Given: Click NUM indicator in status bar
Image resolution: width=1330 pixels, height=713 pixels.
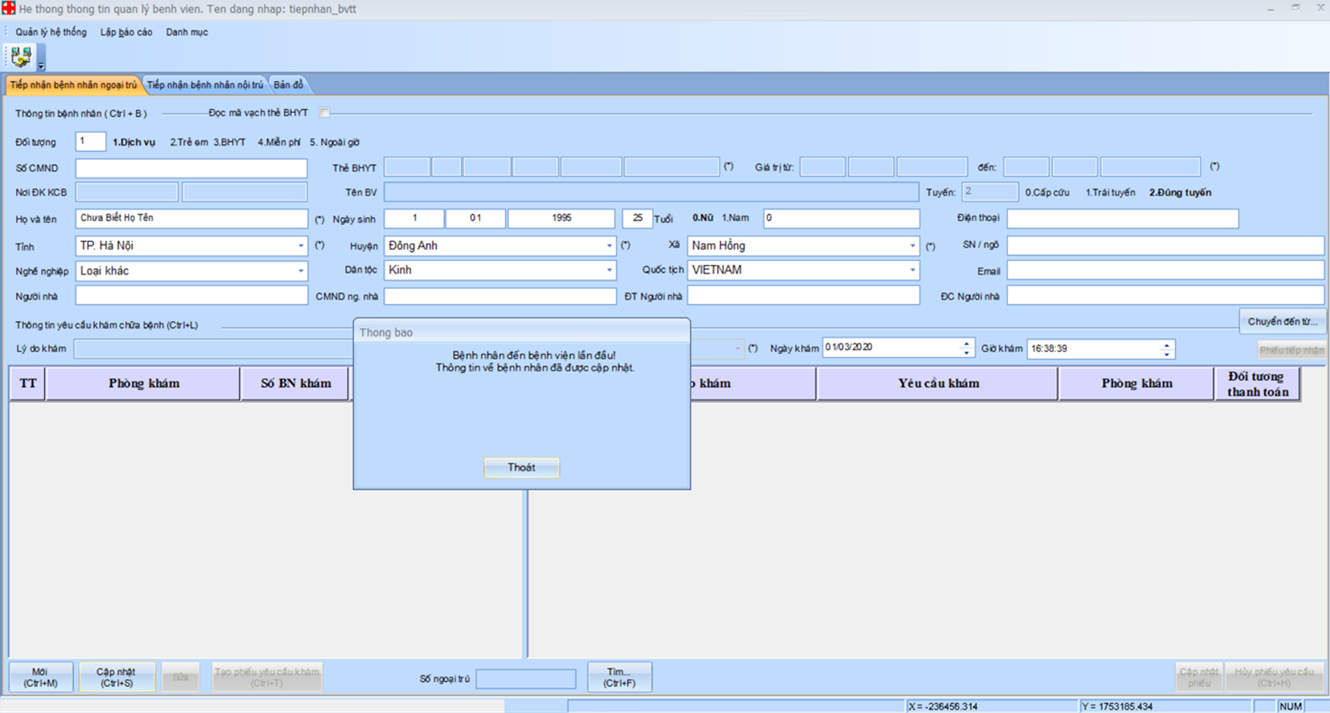Looking at the screenshot, I should (1290, 706).
